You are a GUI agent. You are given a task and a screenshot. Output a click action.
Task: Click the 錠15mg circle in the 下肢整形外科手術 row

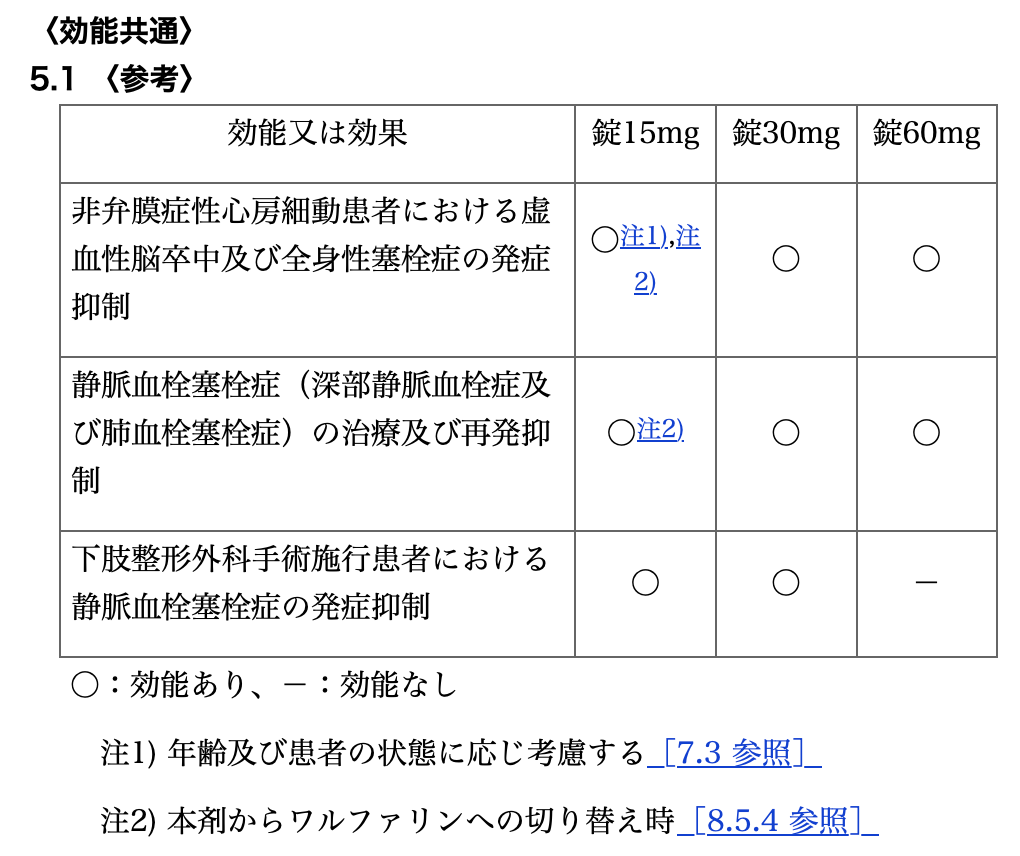(645, 582)
